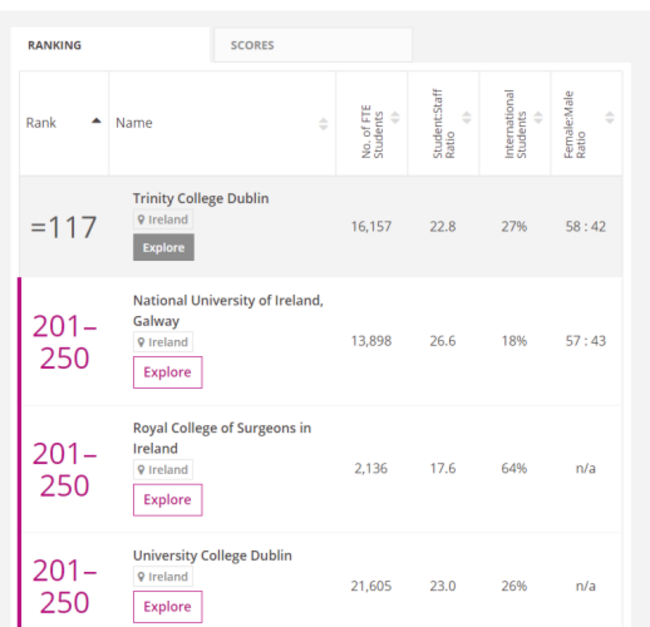Click Student:Staff Ratio header label
Viewport: 650px width, 627px height.
[444, 123]
